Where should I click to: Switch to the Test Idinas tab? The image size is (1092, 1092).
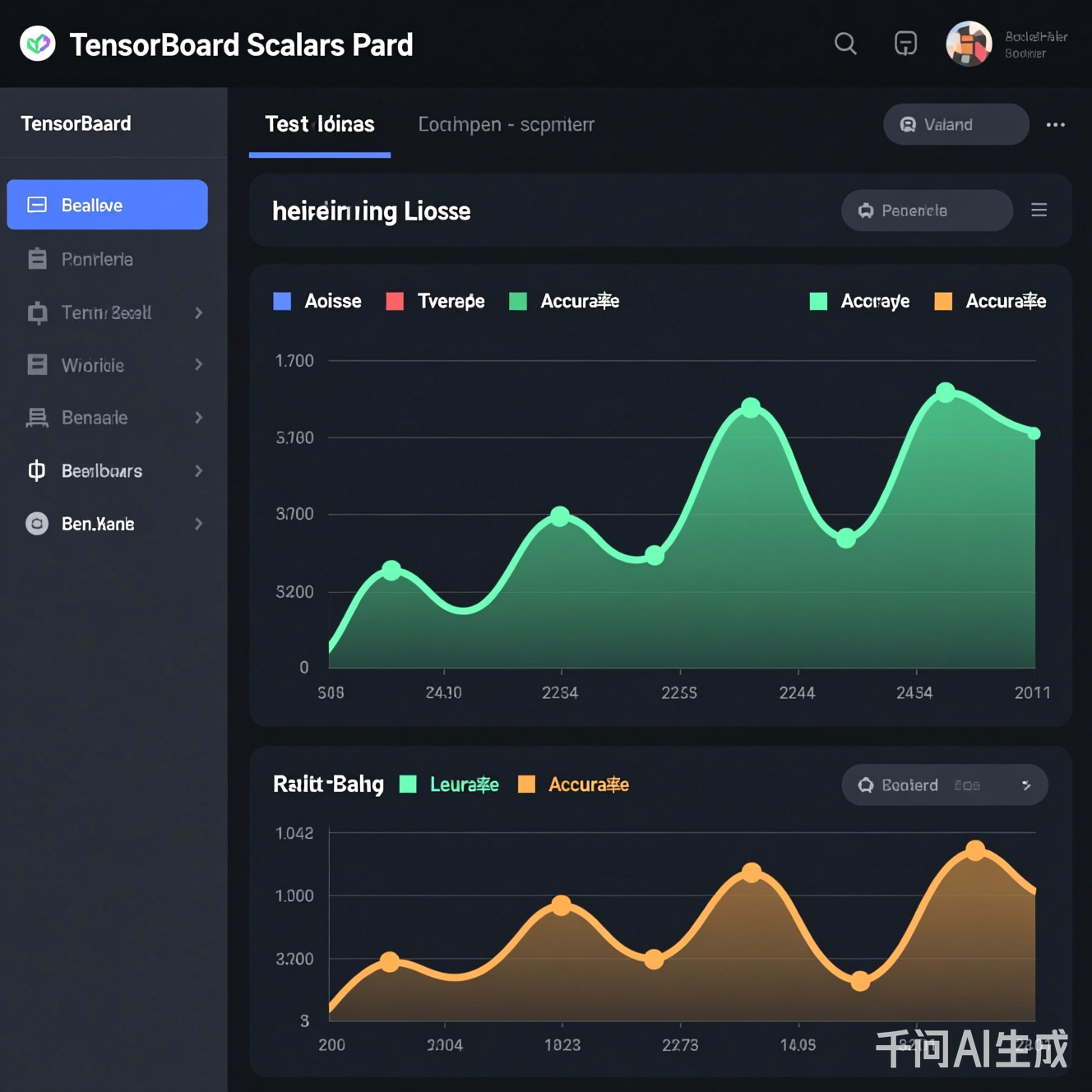[x=319, y=124]
